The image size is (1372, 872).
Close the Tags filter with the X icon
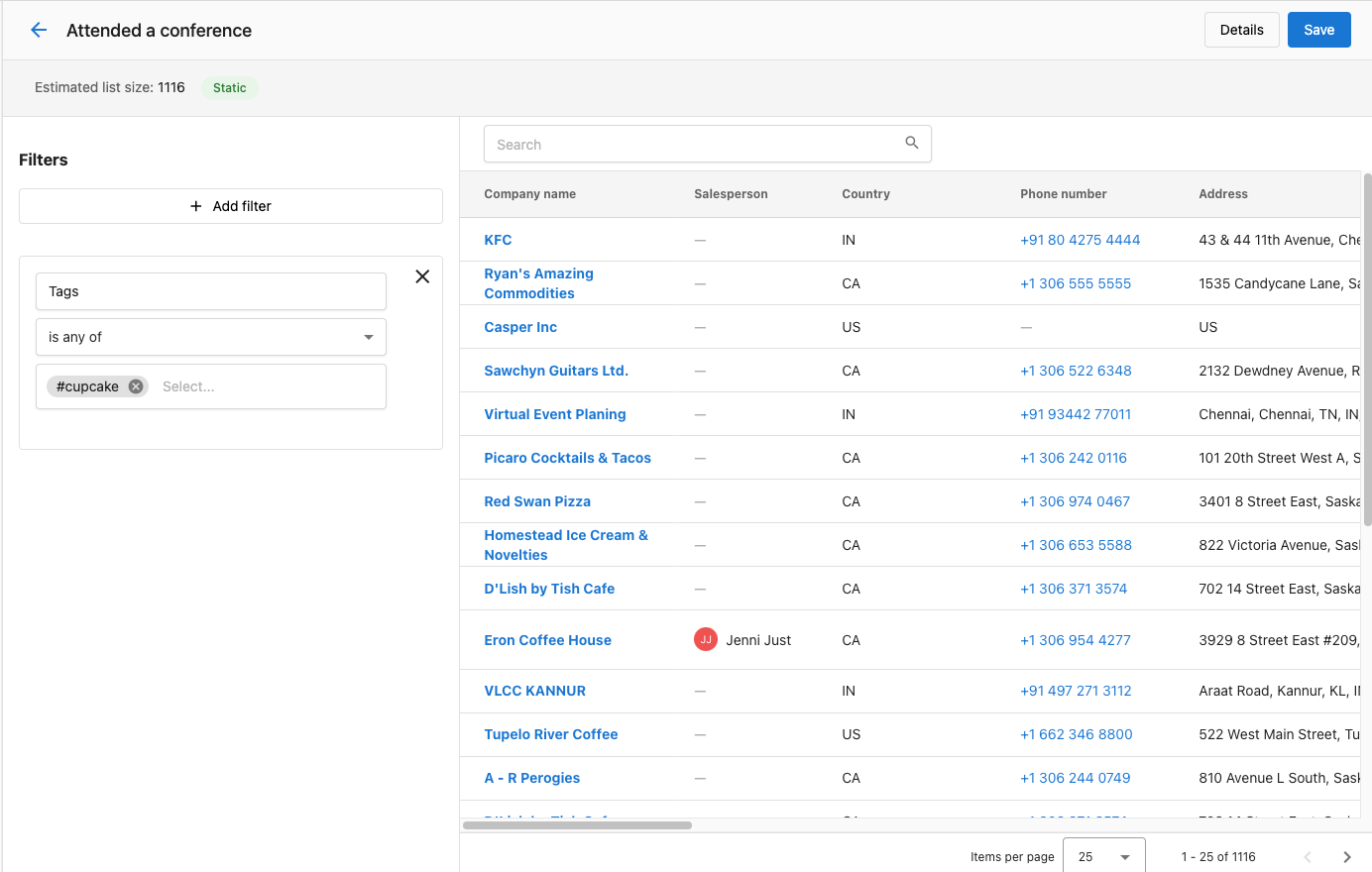click(x=422, y=276)
